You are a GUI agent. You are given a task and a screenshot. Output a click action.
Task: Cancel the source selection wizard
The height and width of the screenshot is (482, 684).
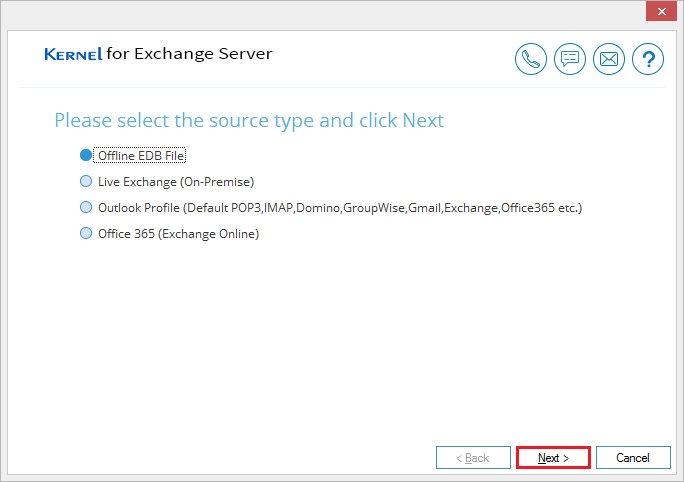point(633,458)
